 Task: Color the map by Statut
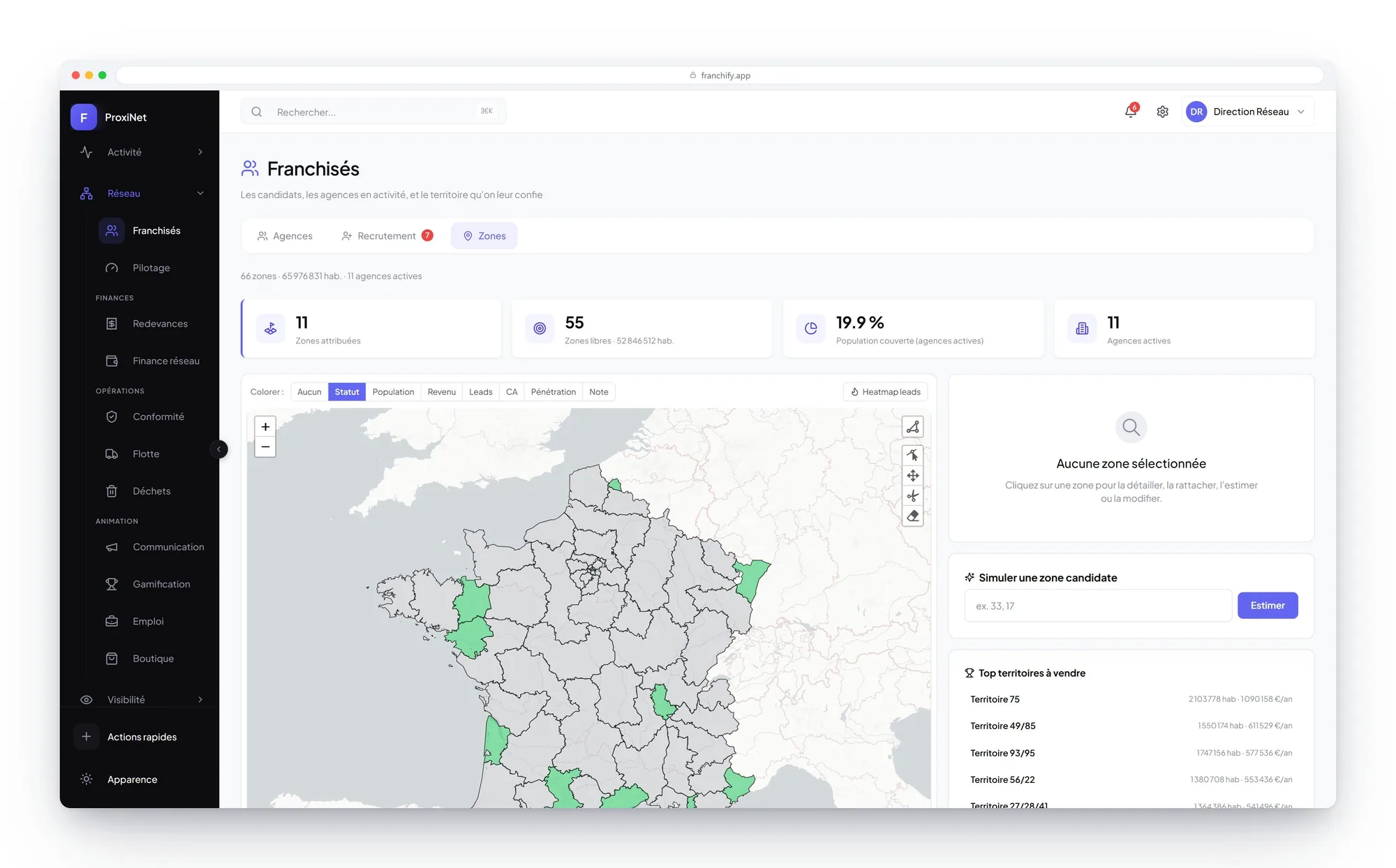(347, 392)
